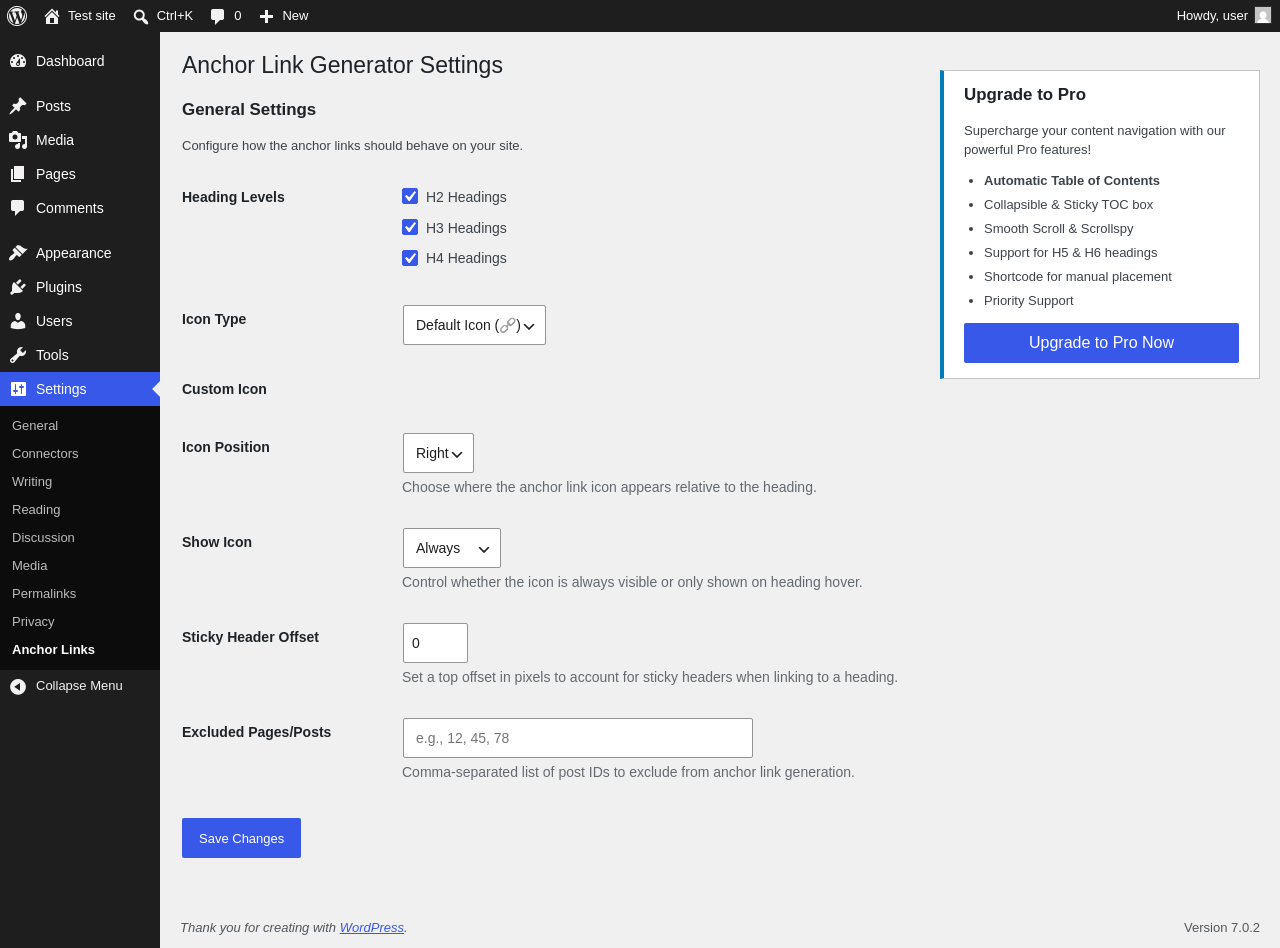This screenshot has width=1280, height=948.
Task: Open the Ctrl+K search icon
Action: (141, 16)
